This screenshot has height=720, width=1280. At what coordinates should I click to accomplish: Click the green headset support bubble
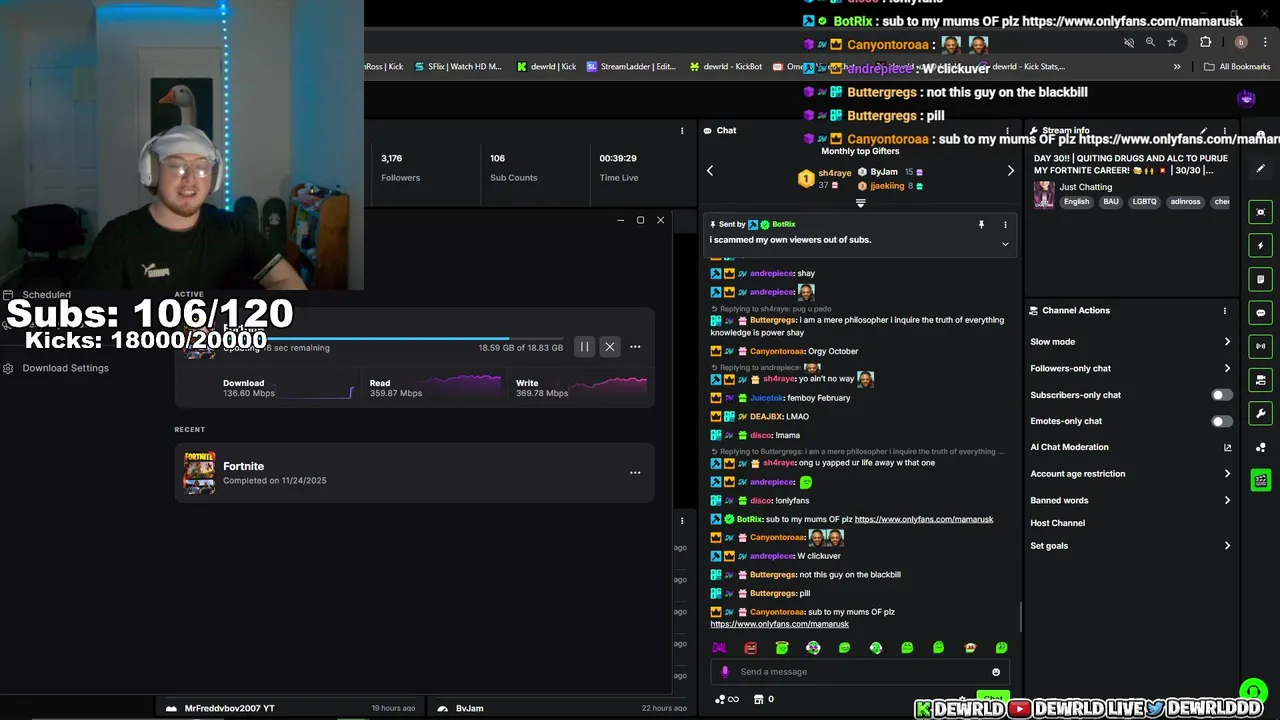point(1253,690)
